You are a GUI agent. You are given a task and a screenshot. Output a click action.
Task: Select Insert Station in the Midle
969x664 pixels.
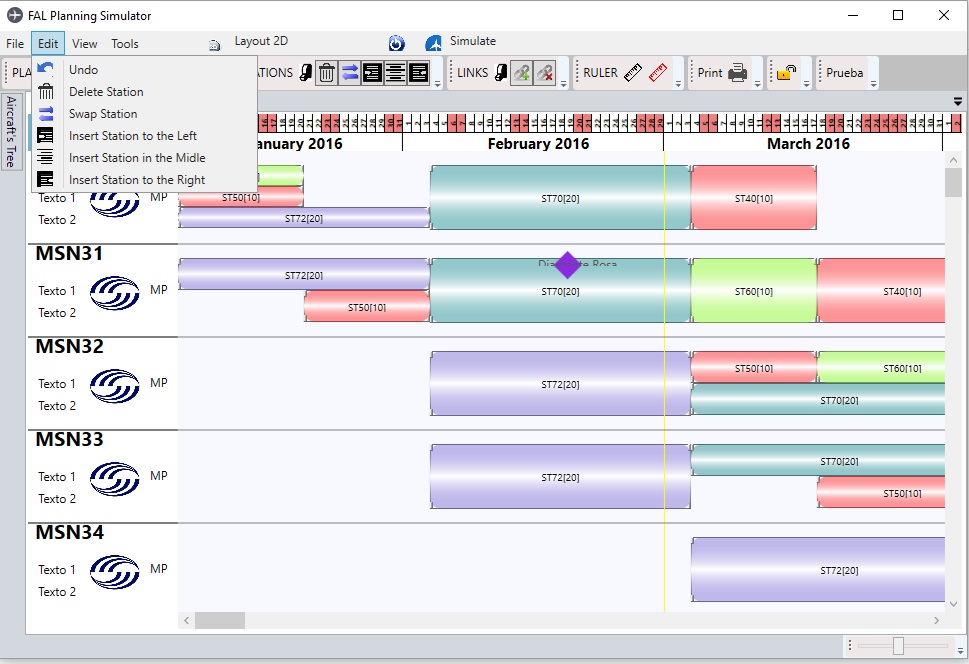[x=137, y=158]
